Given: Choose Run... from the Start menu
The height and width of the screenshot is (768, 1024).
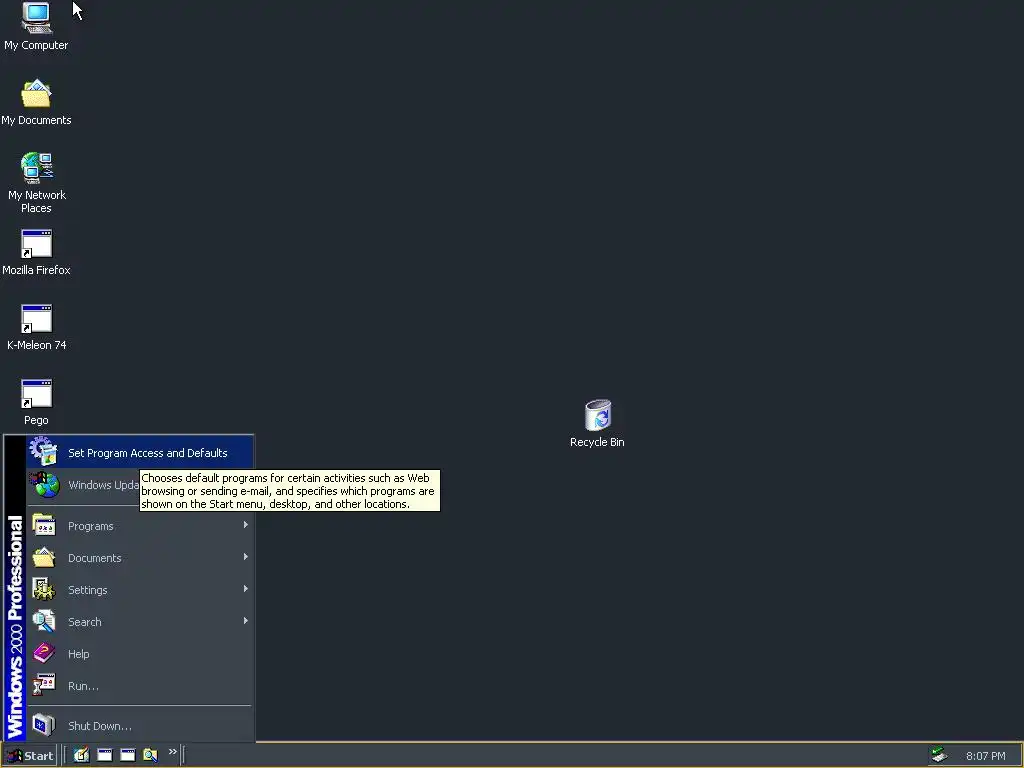Looking at the screenshot, I should click(x=140, y=686).
